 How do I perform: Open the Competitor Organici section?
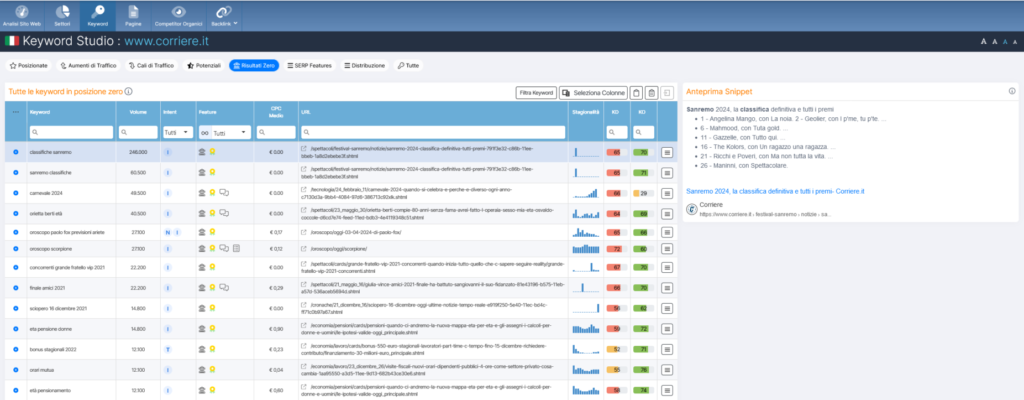pos(178,16)
